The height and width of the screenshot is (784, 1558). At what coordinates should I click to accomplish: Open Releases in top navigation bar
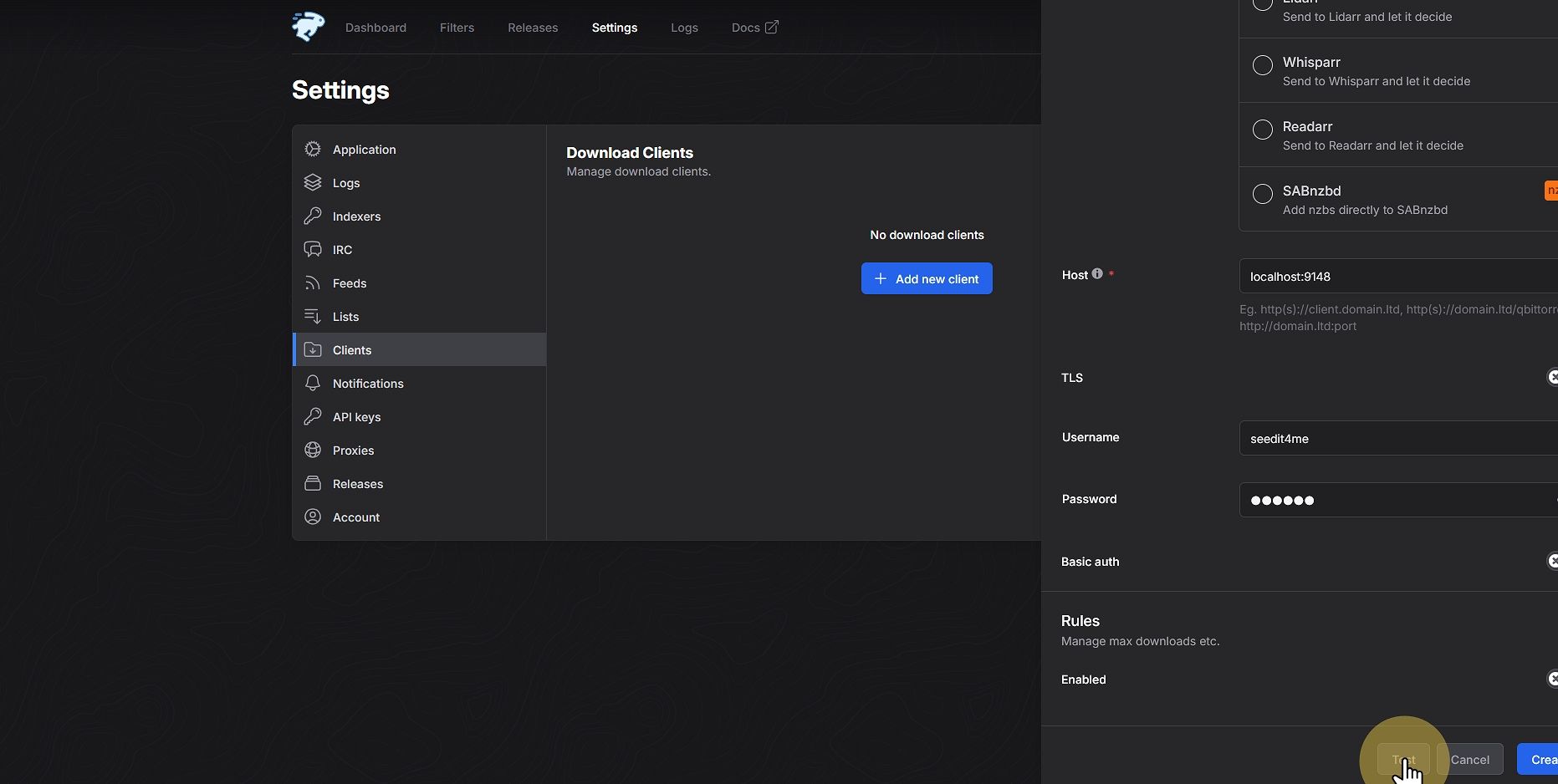point(533,28)
